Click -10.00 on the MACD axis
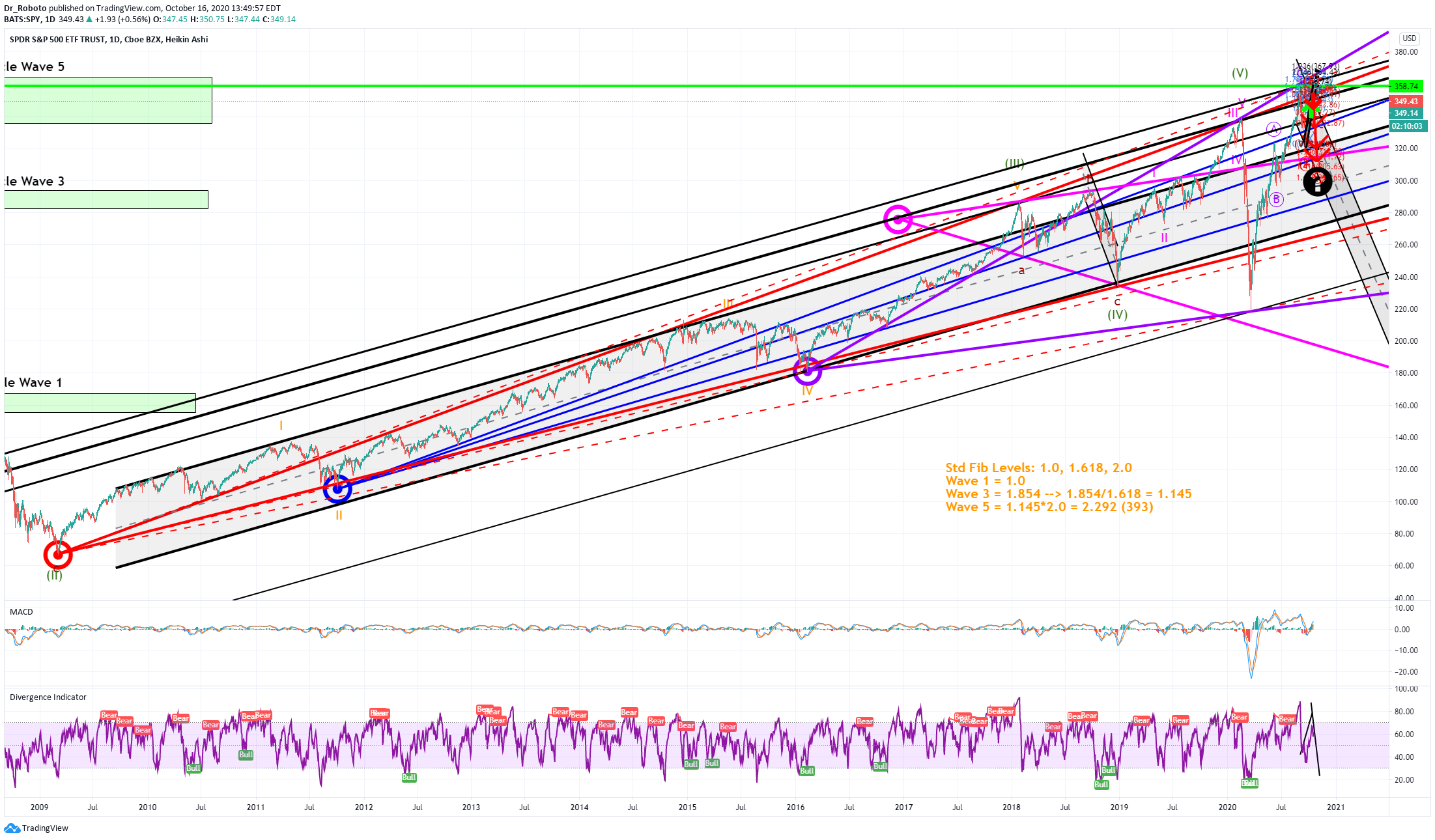Image resolution: width=1435 pixels, height=840 pixels. [x=1404, y=651]
